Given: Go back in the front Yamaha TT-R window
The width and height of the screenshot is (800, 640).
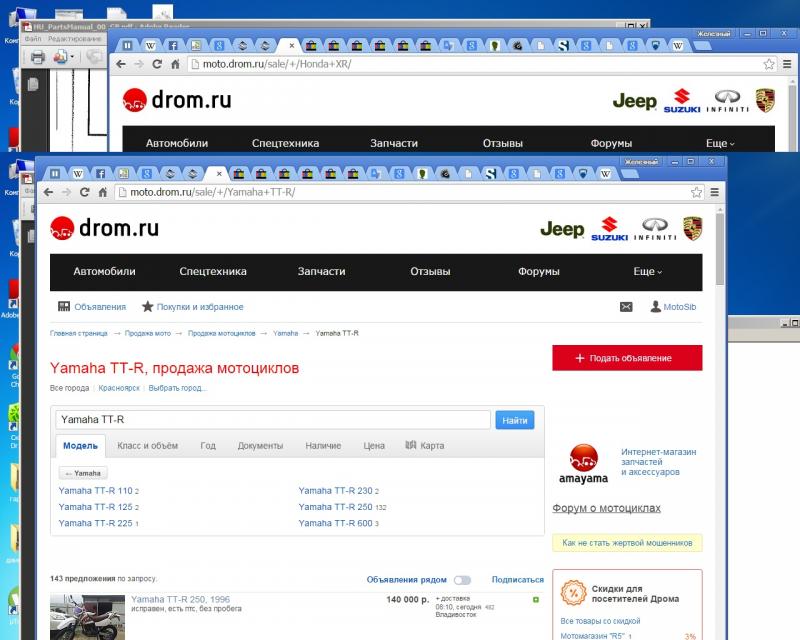Looking at the screenshot, I should tap(48, 192).
